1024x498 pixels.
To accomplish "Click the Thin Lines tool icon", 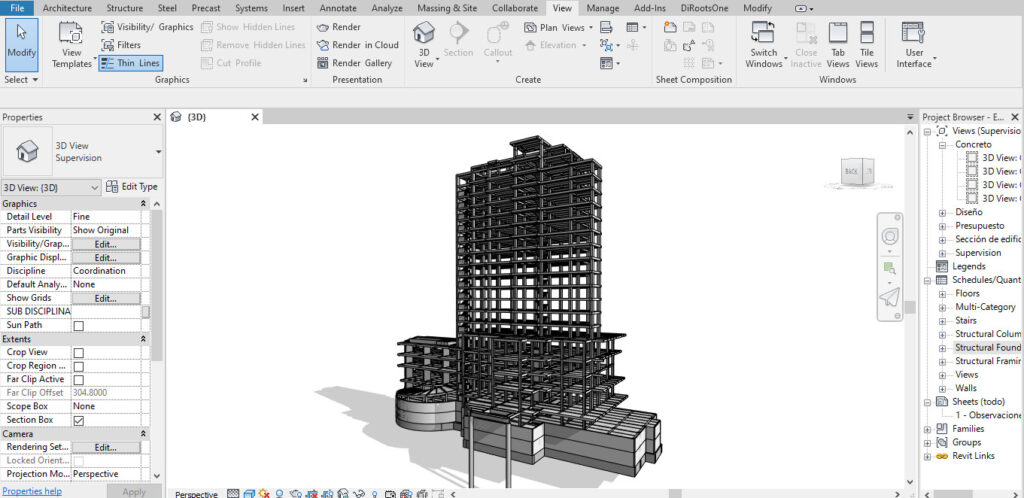I will (x=107, y=63).
